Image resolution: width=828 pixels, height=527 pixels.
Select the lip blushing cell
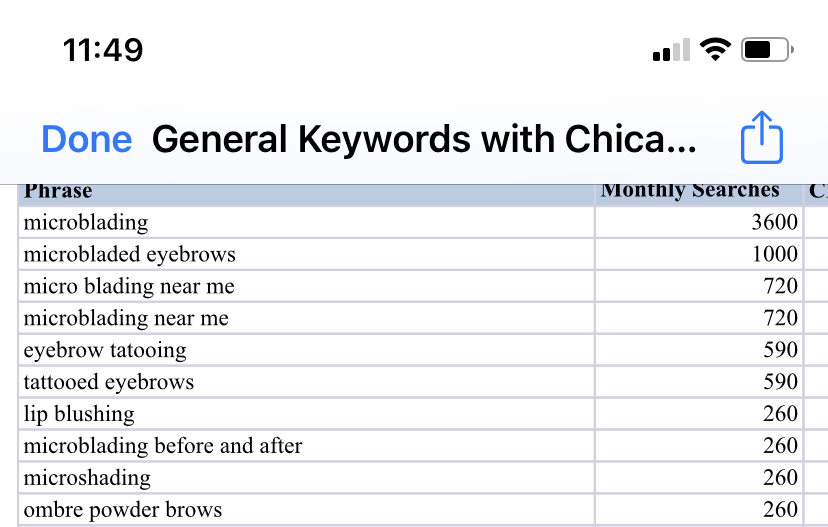click(x=306, y=413)
